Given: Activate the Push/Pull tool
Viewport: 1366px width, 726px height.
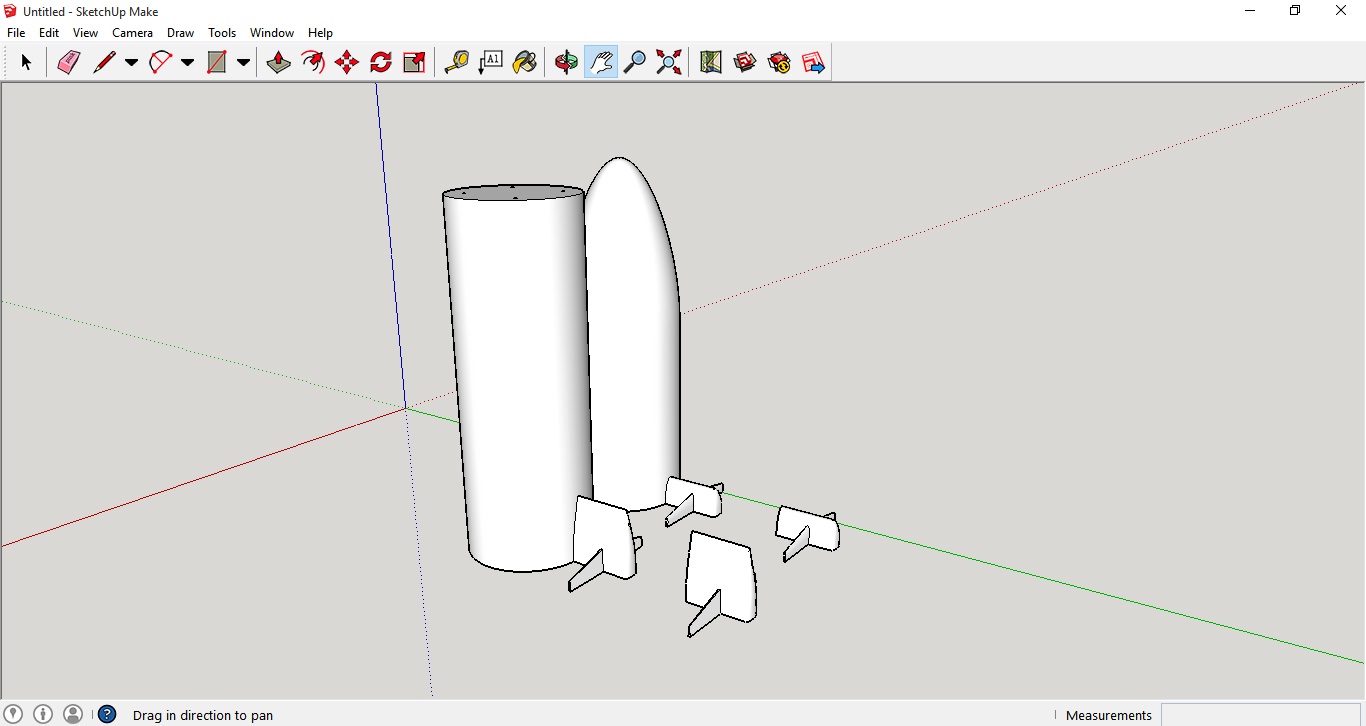Looking at the screenshot, I should click(x=278, y=63).
